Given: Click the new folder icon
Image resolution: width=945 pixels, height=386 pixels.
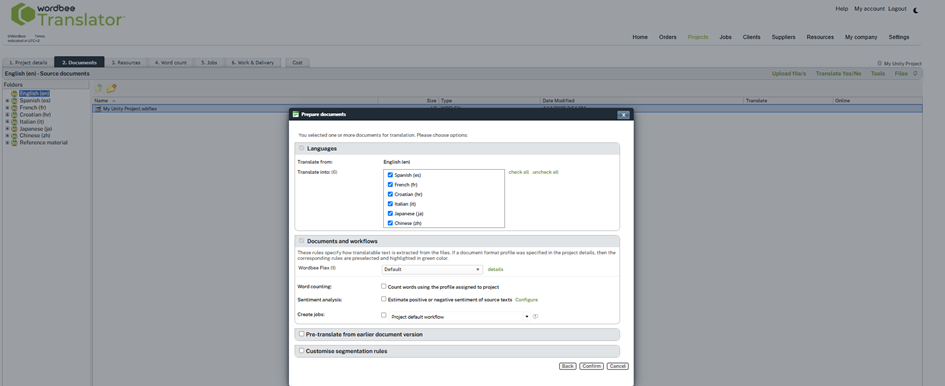Looking at the screenshot, I should tap(111, 88).
